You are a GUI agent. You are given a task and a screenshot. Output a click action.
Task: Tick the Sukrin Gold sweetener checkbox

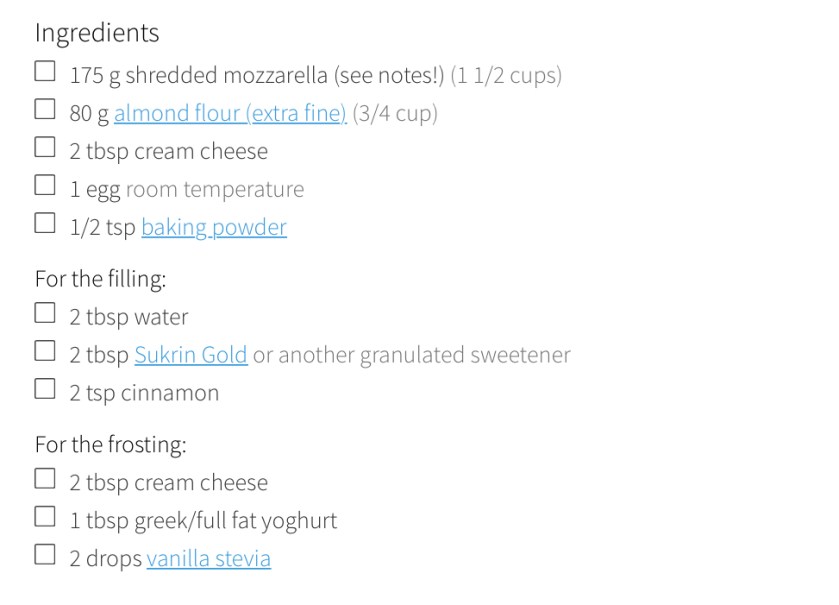point(45,351)
